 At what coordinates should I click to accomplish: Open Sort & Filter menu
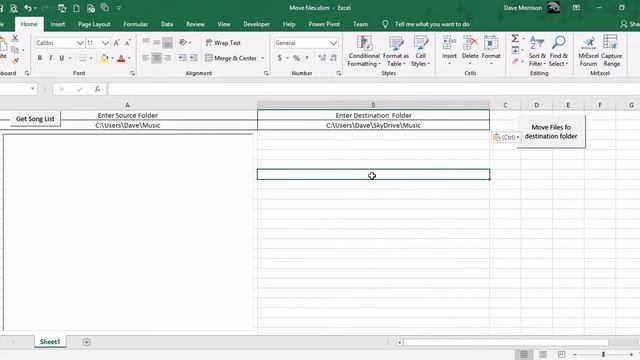[537, 51]
